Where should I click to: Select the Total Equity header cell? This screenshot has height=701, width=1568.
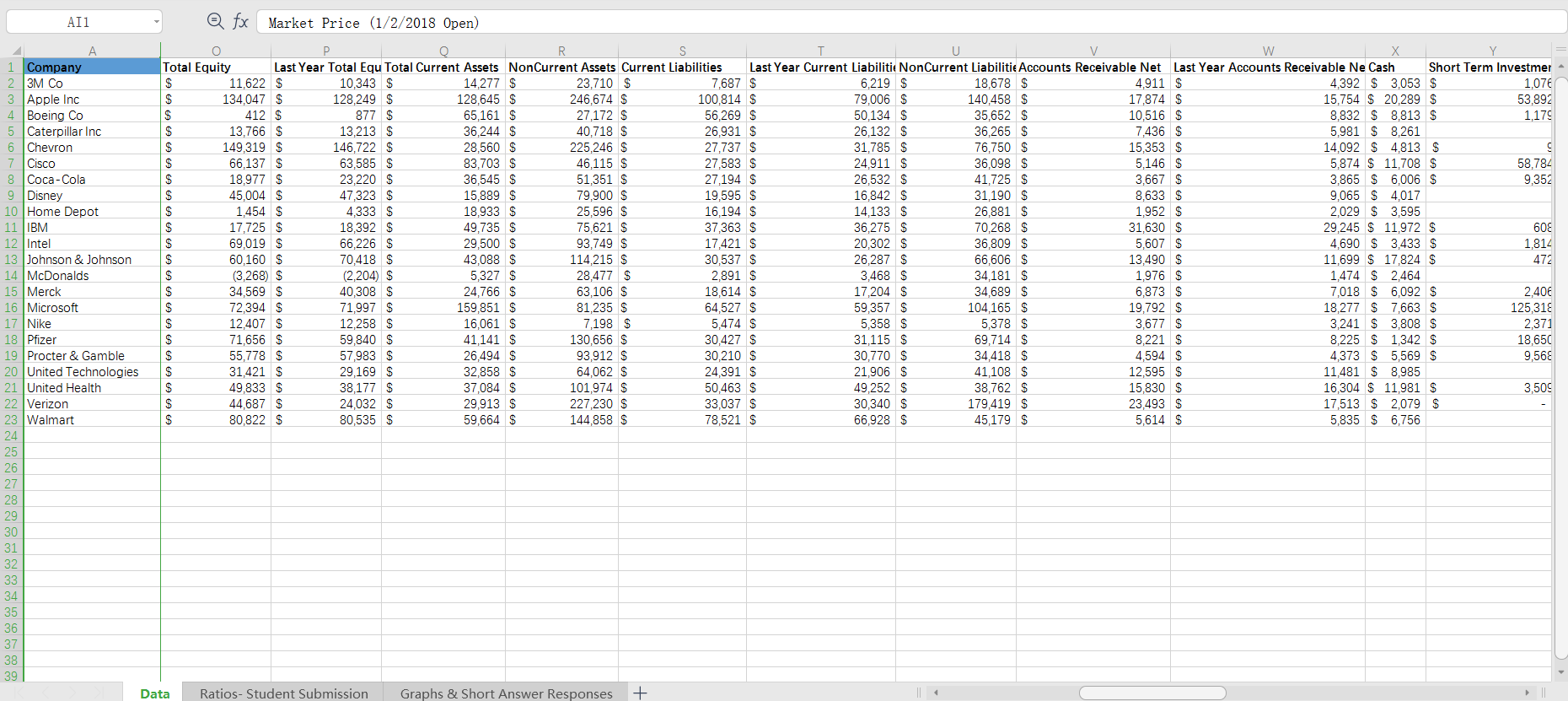coord(216,67)
